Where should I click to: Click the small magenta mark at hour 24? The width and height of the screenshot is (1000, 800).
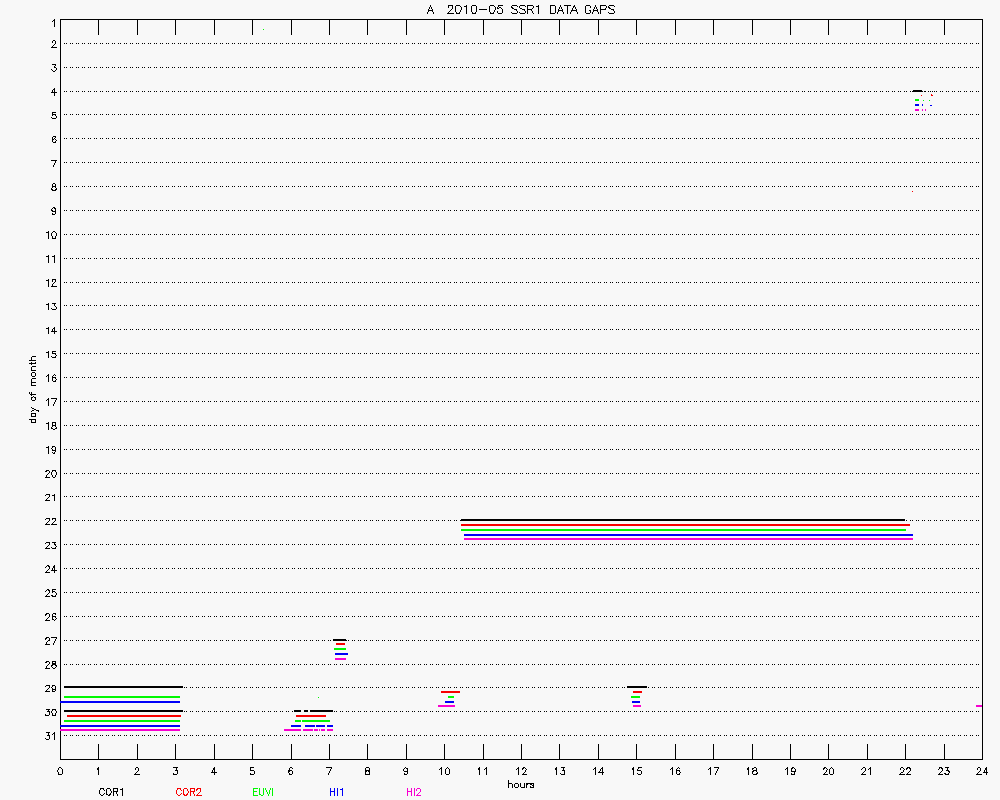[979, 706]
